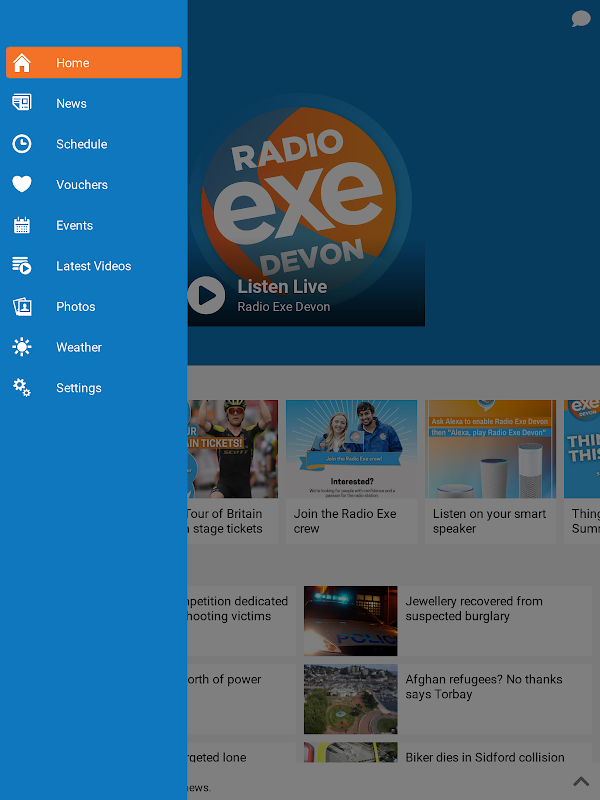Click the Weather sun icon

(x=21, y=347)
